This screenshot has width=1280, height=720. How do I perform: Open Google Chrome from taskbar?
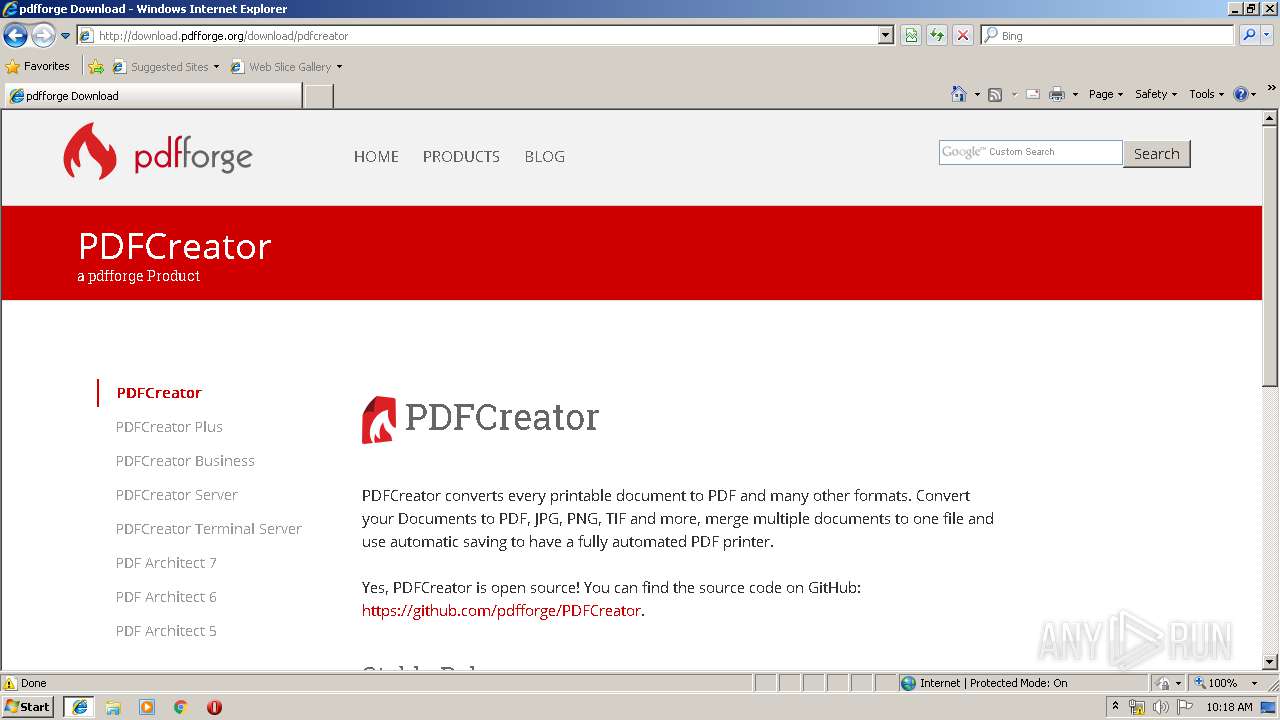[181, 707]
